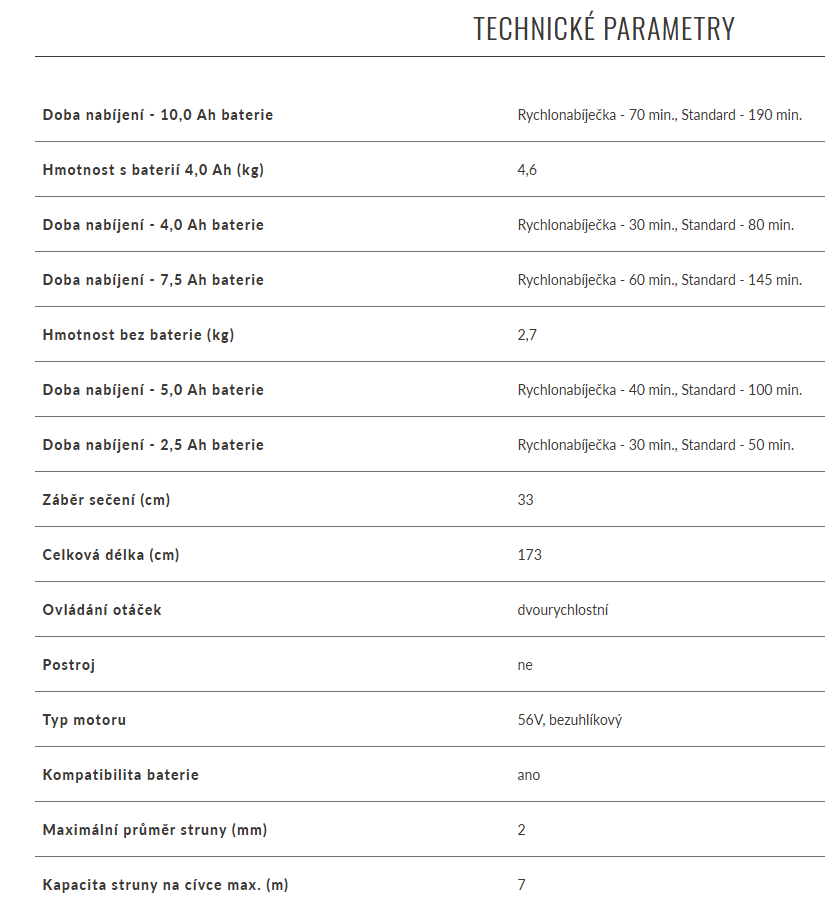Click the TECHNICKÉ PARAMETRY heading
The height and width of the screenshot is (910, 825).
pos(604,28)
